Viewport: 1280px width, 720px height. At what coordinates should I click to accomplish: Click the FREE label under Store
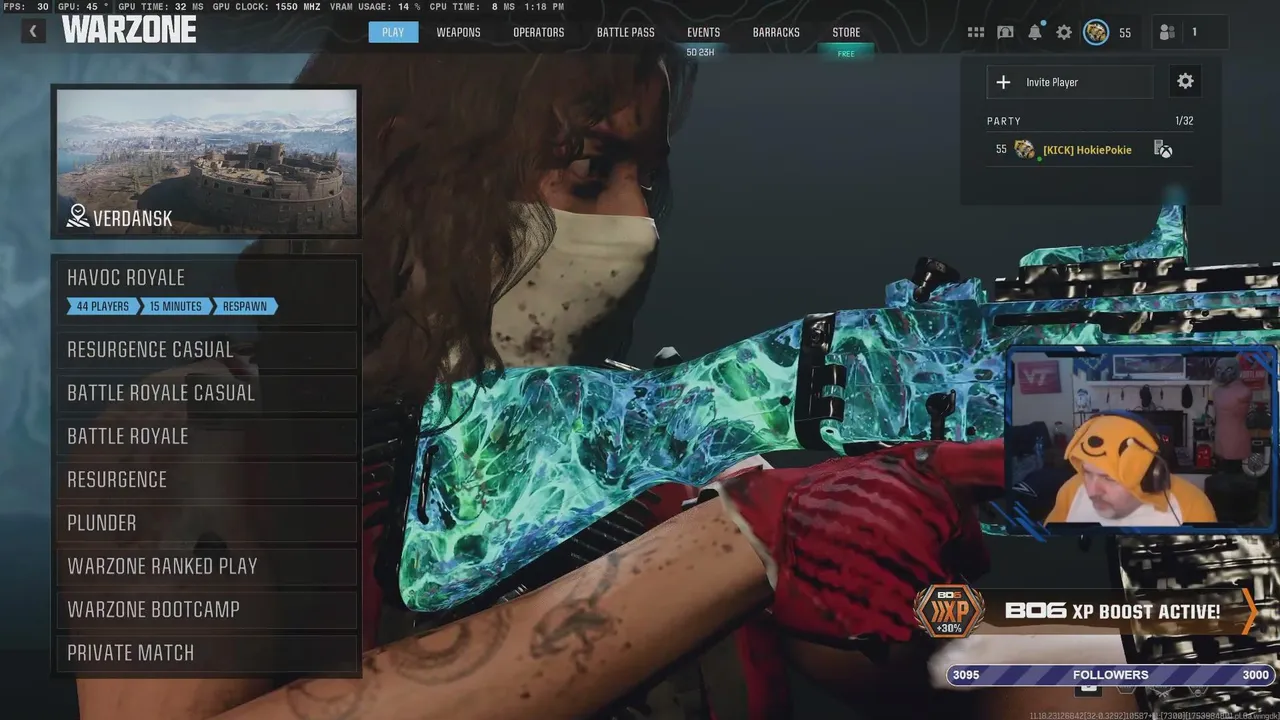[x=846, y=54]
